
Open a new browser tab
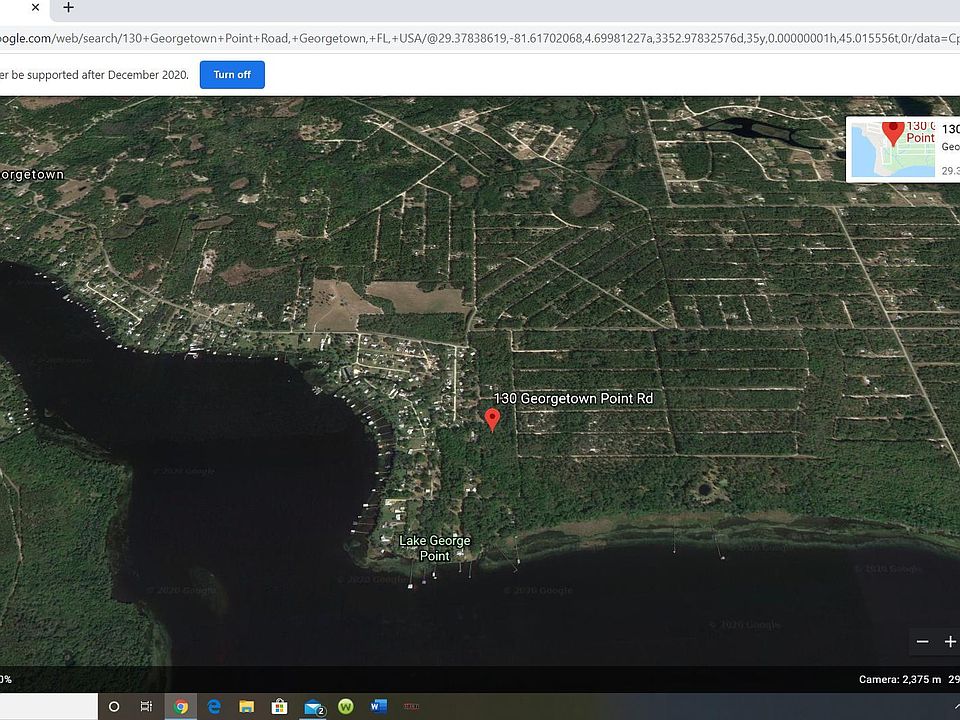point(69,7)
